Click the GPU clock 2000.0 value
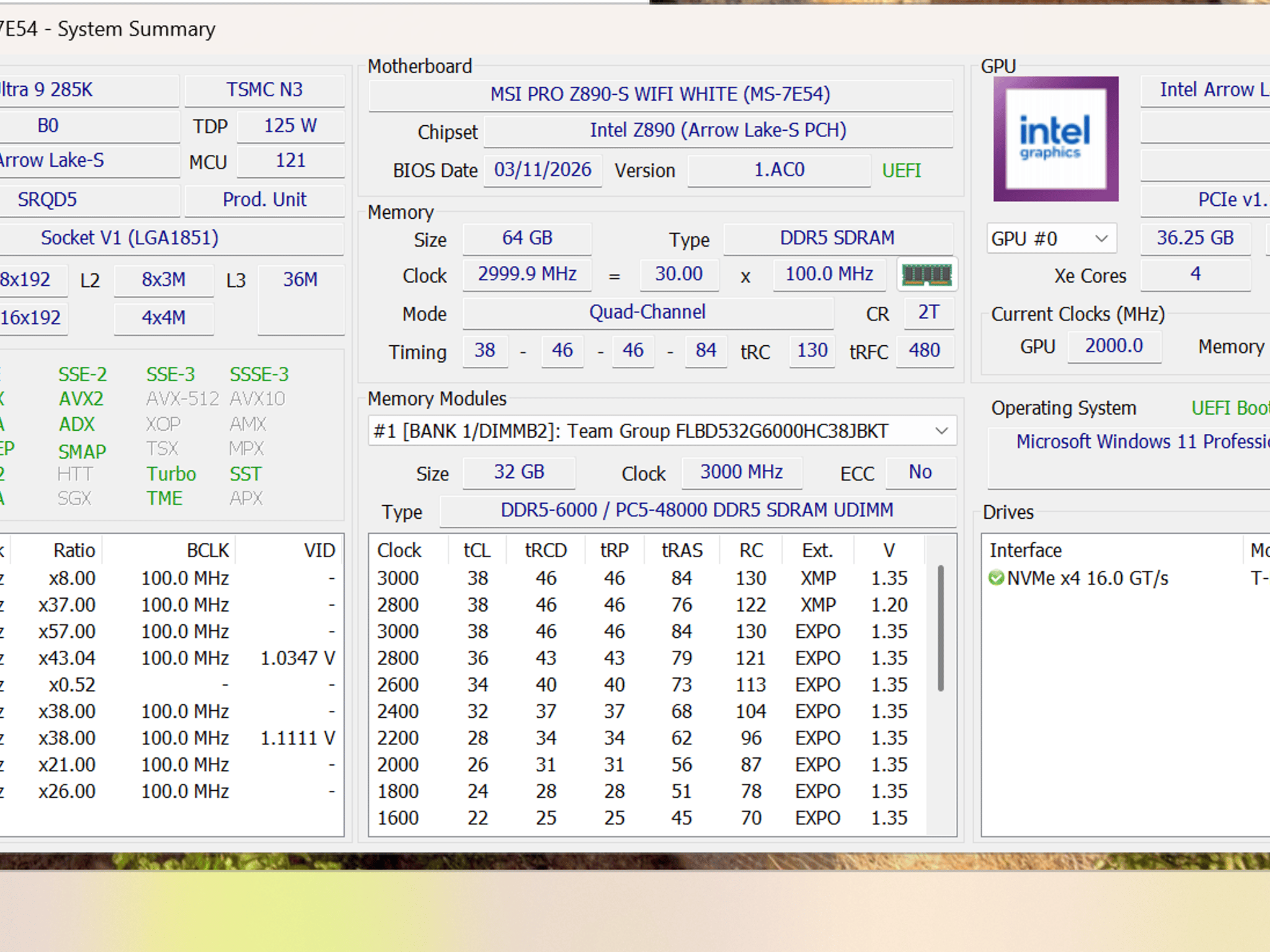 [1114, 346]
